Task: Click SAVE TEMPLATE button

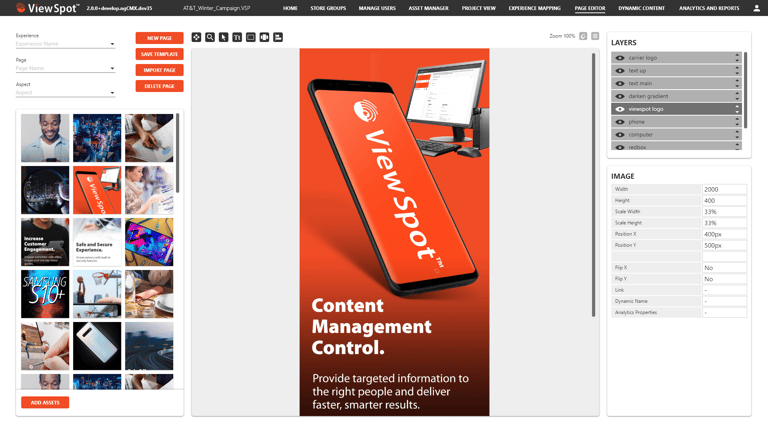Action: 160,54
